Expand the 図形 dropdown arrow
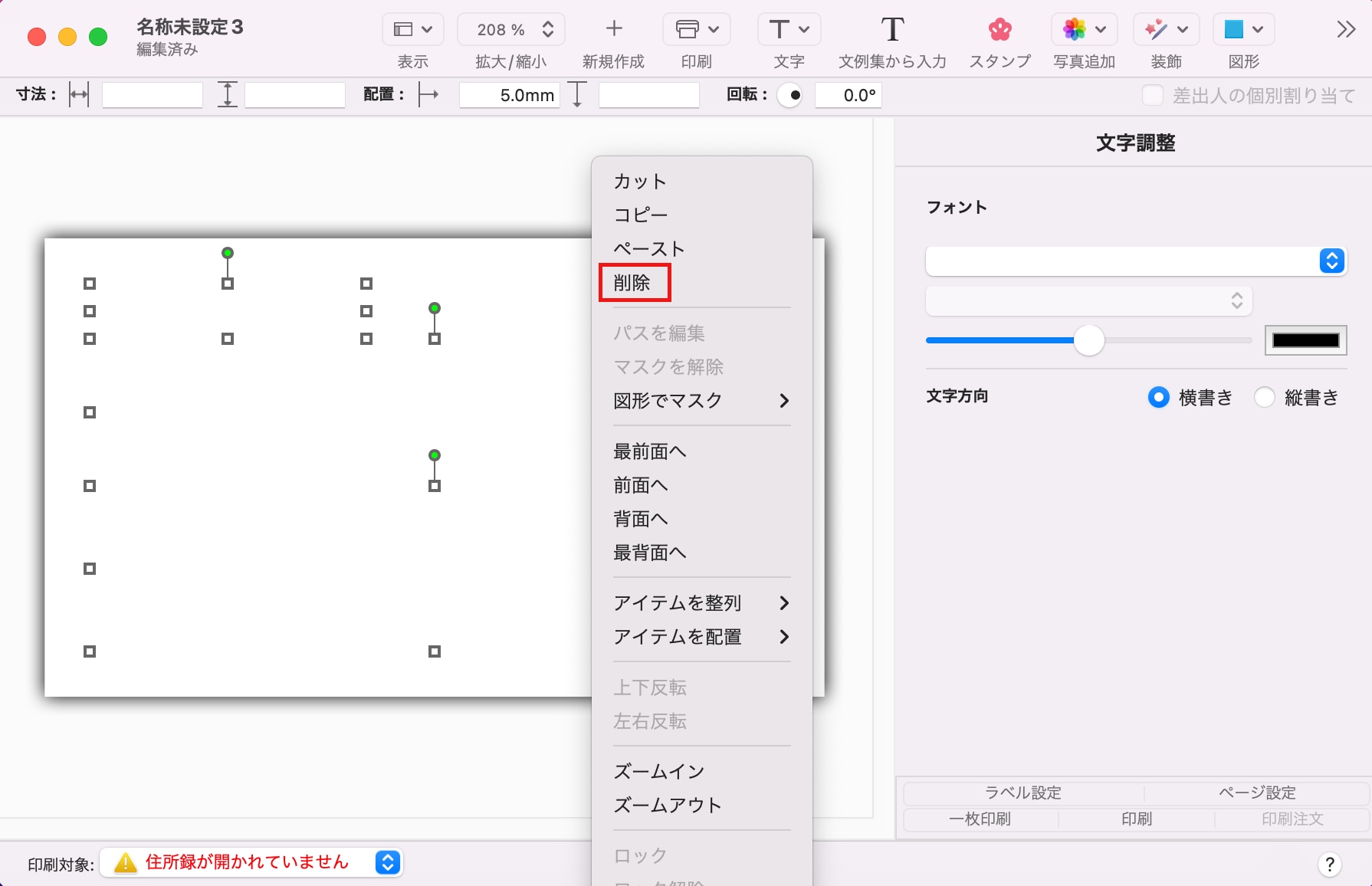Viewport: 1372px width, 886px height. (x=1257, y=29)
